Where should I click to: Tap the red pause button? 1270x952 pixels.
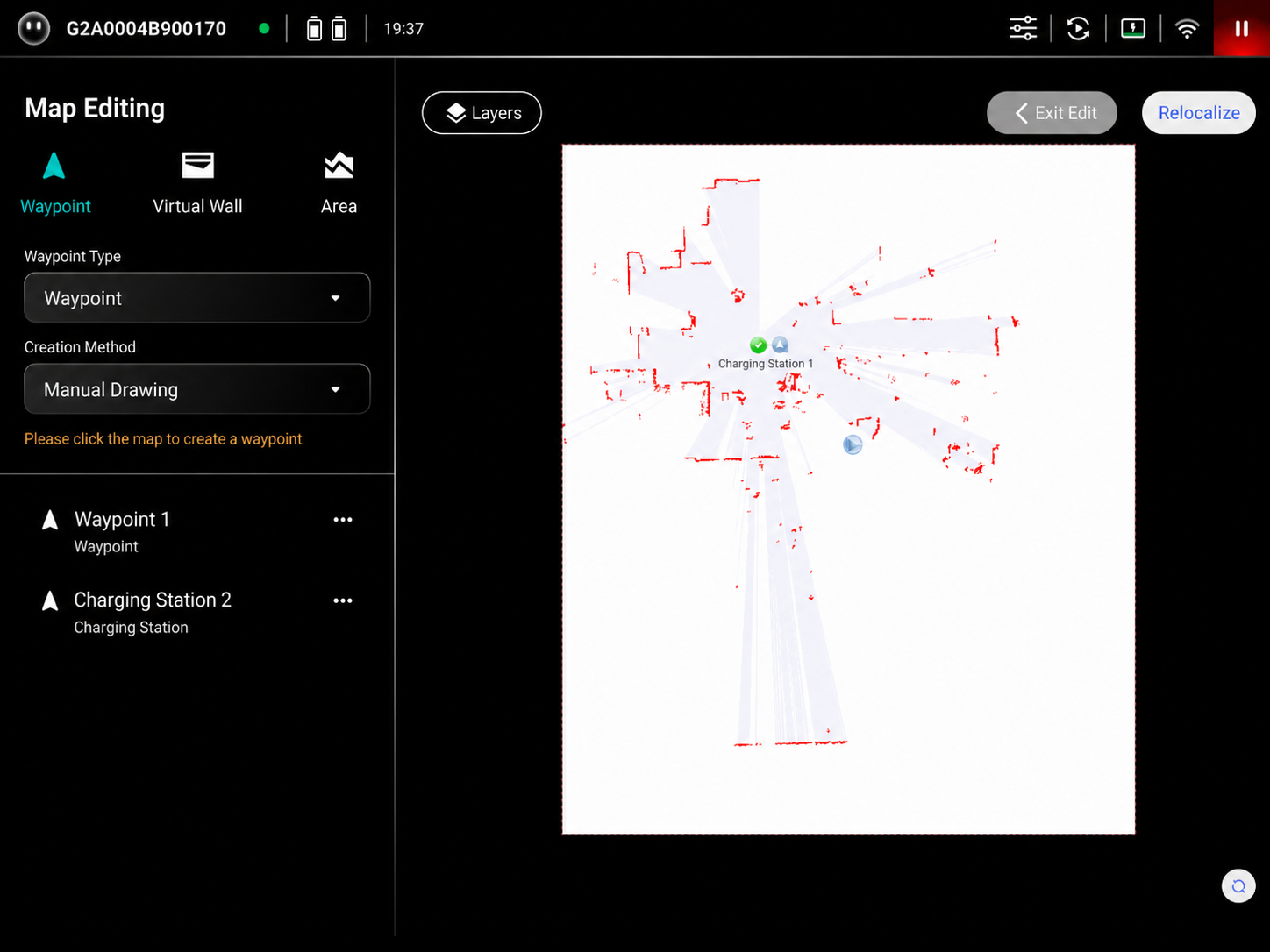point(1242,28)
